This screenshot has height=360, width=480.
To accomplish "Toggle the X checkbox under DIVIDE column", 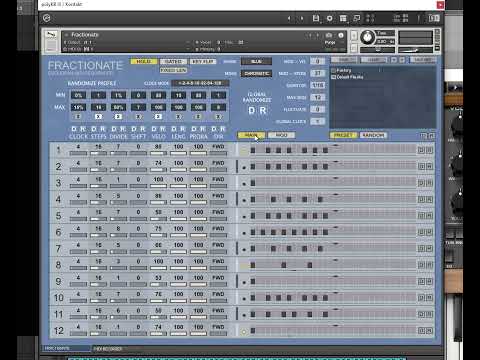I will pos(118,117).
